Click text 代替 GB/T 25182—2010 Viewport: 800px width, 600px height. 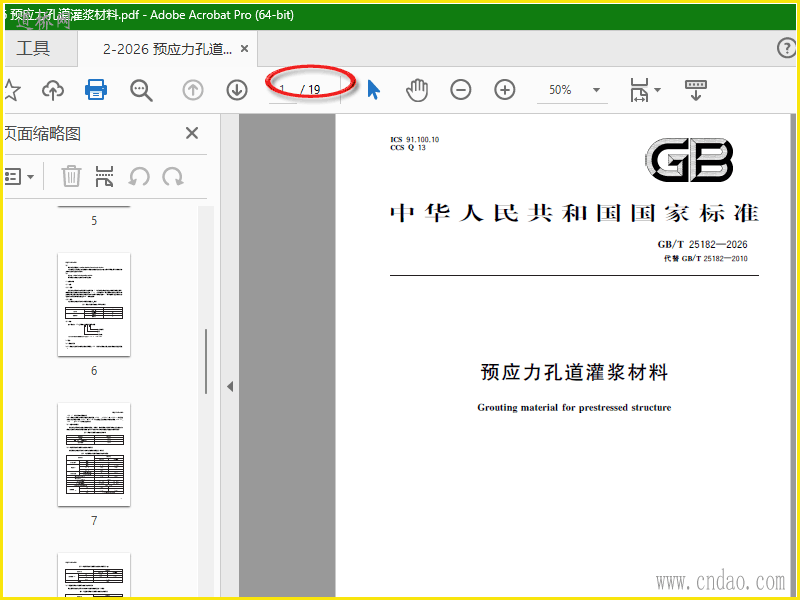coord(706,259)
